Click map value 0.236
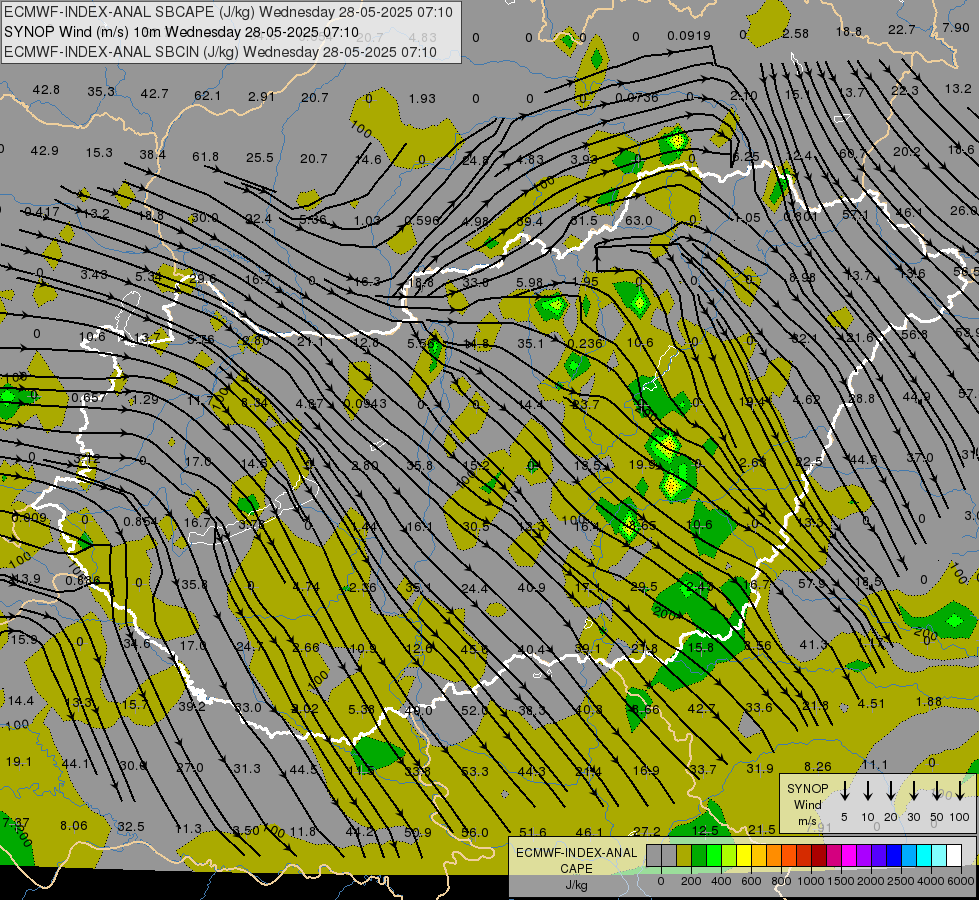 click(x=585, y=344)
